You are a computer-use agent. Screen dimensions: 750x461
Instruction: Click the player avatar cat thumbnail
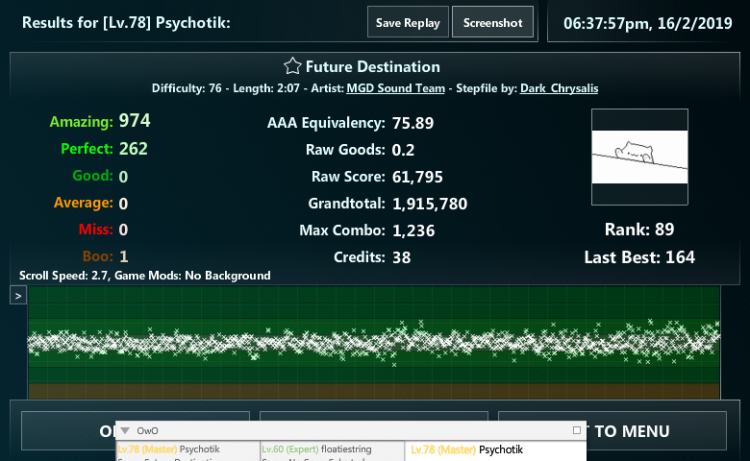640,157
